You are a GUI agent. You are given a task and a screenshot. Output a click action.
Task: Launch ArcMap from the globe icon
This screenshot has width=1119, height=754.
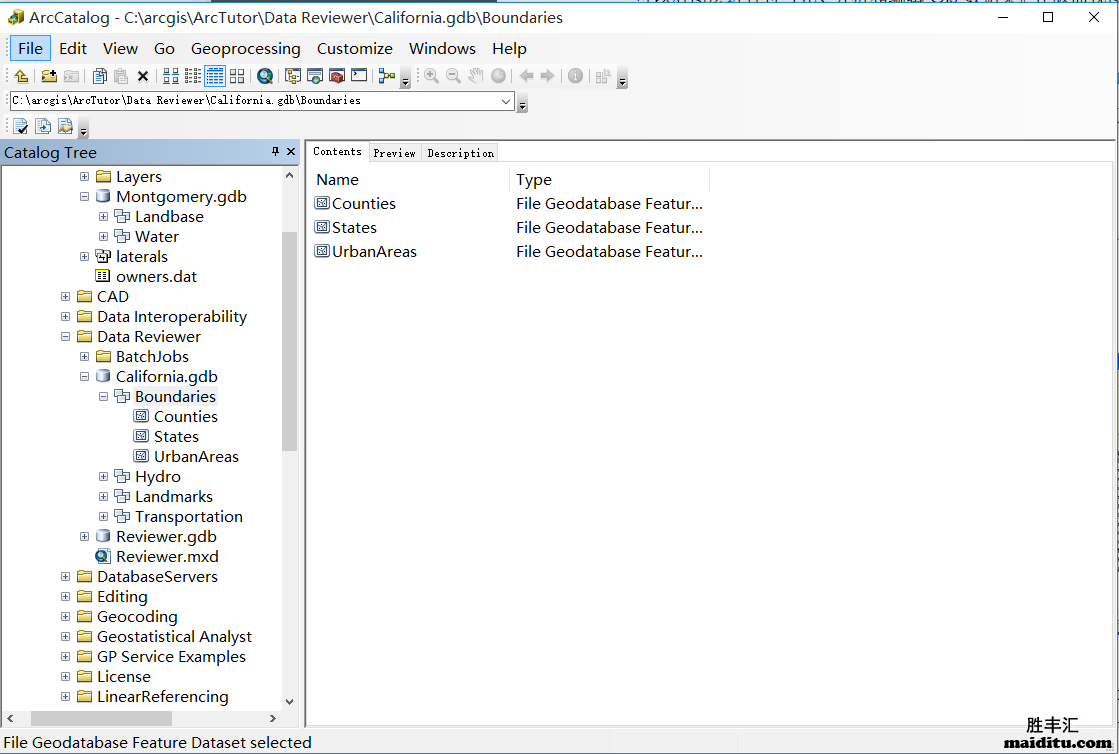[x=265, y=76]
